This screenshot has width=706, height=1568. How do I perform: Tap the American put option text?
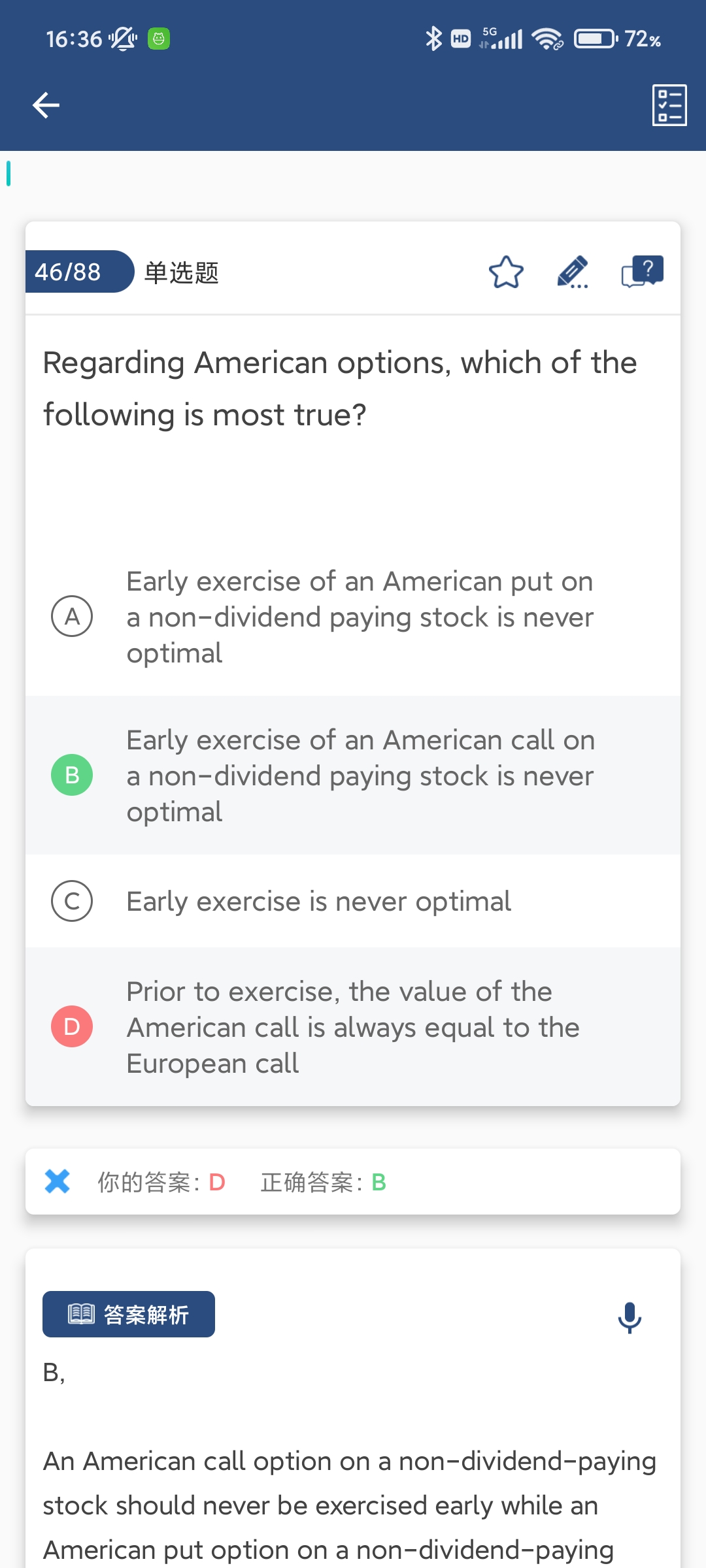click(360, 617)
